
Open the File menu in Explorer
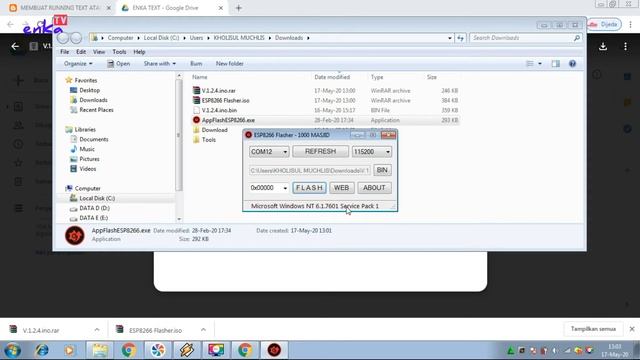64,52
